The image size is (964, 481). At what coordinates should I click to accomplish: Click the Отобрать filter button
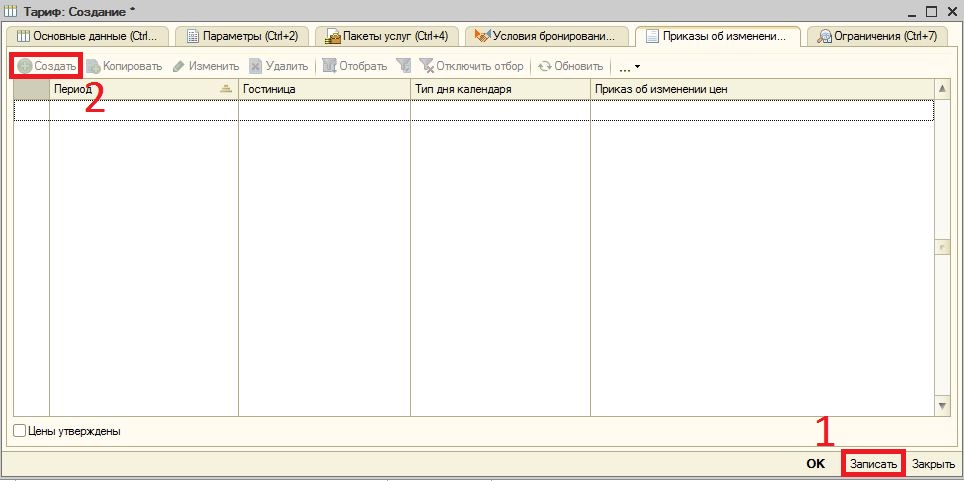coord(355,66)
